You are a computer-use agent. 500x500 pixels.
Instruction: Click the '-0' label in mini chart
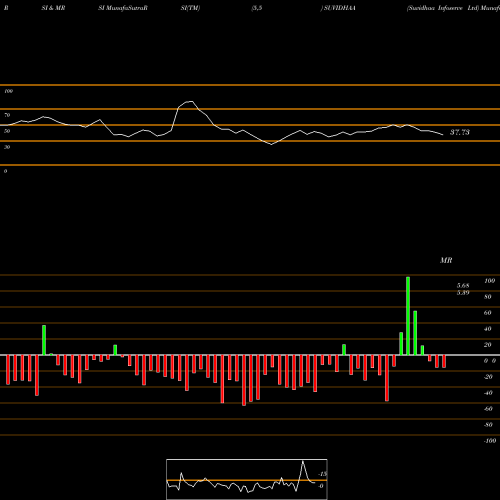321,486
